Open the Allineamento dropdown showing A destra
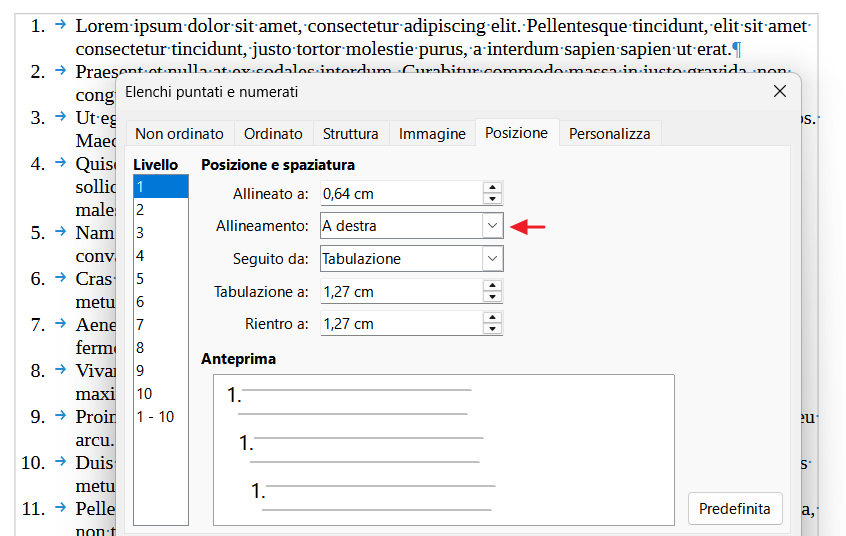The height and width of the screenshot is (536, 846). [412, 226]
